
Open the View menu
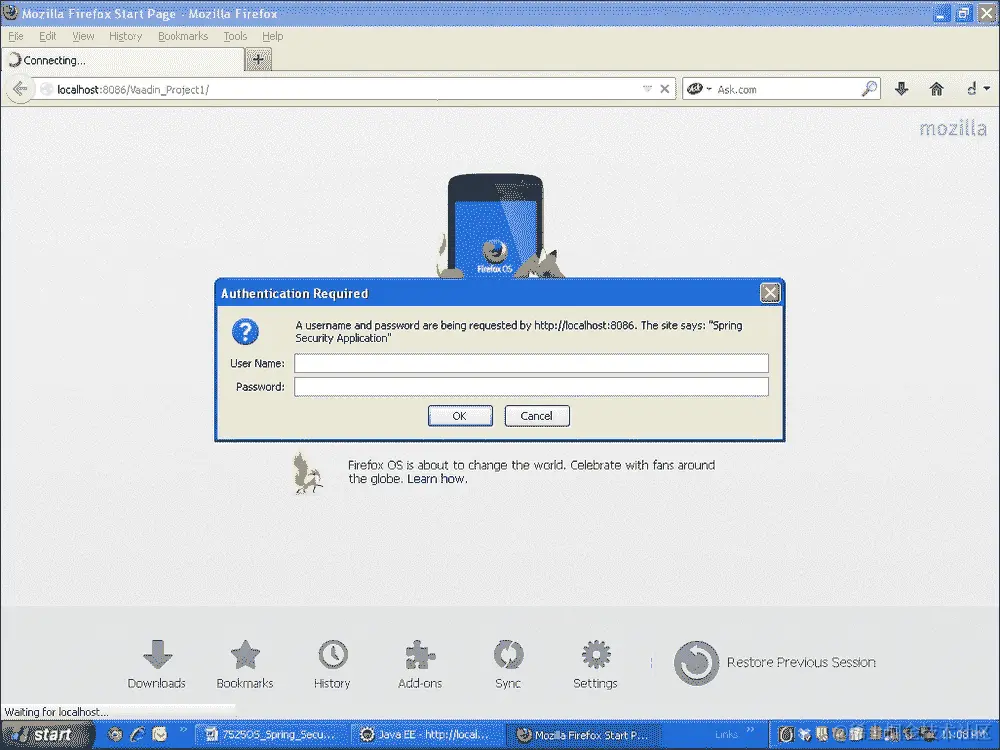pos(83,36)
